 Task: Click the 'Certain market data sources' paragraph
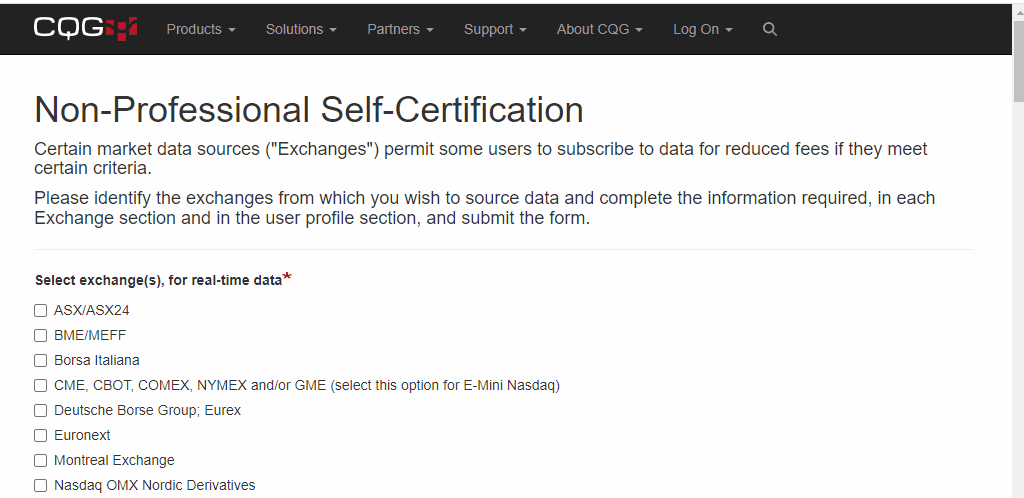(481, 159)
